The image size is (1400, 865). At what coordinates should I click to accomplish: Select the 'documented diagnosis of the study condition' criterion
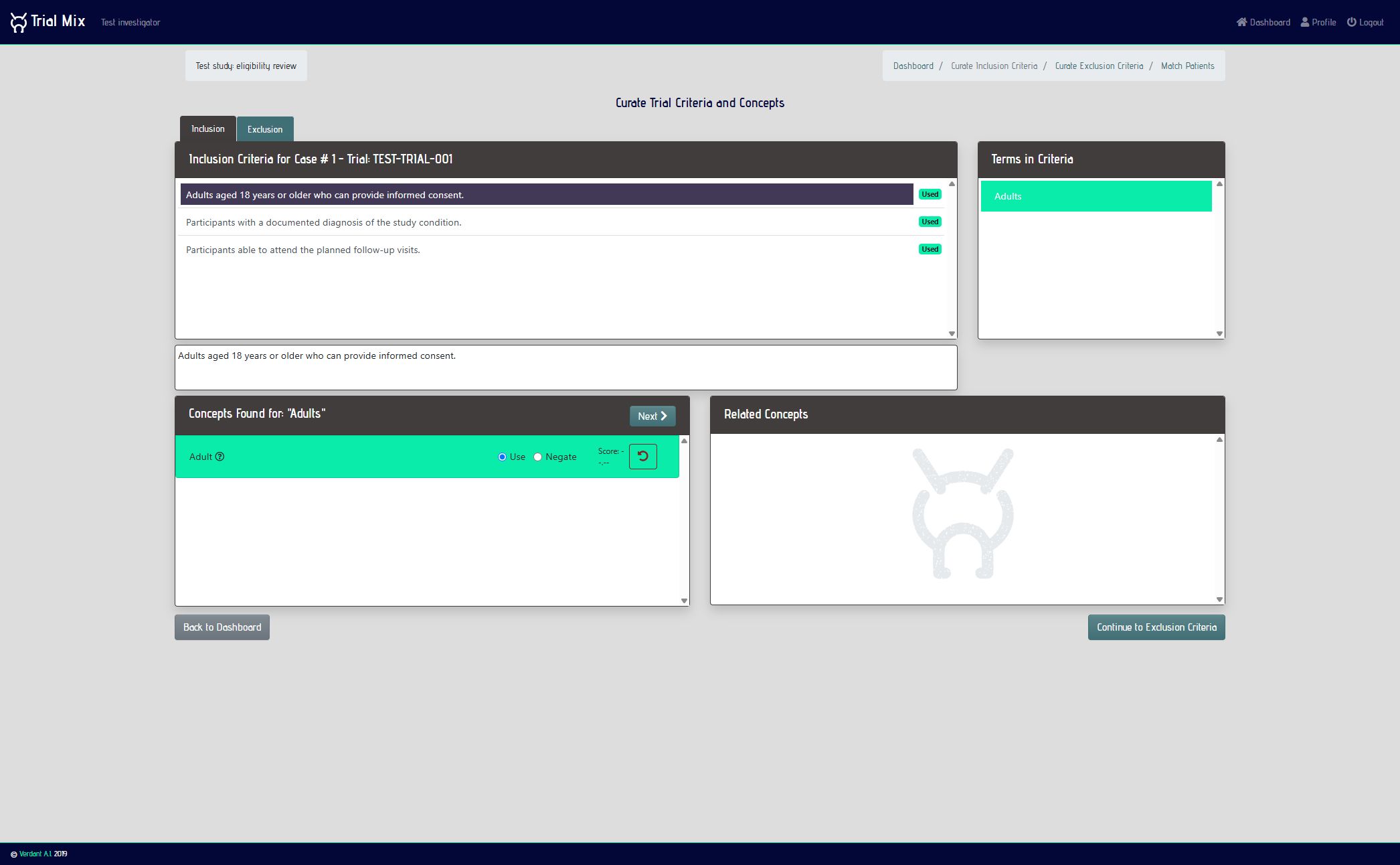(547, 222)
